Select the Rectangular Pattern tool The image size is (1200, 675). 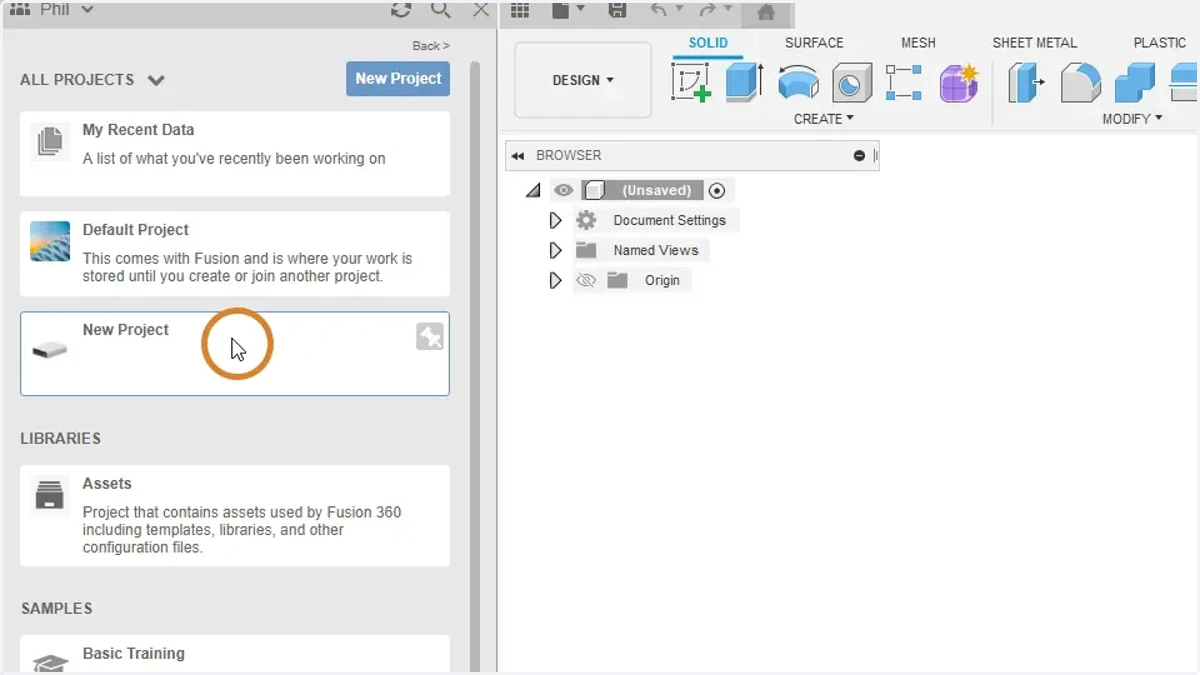coord(904,83)
